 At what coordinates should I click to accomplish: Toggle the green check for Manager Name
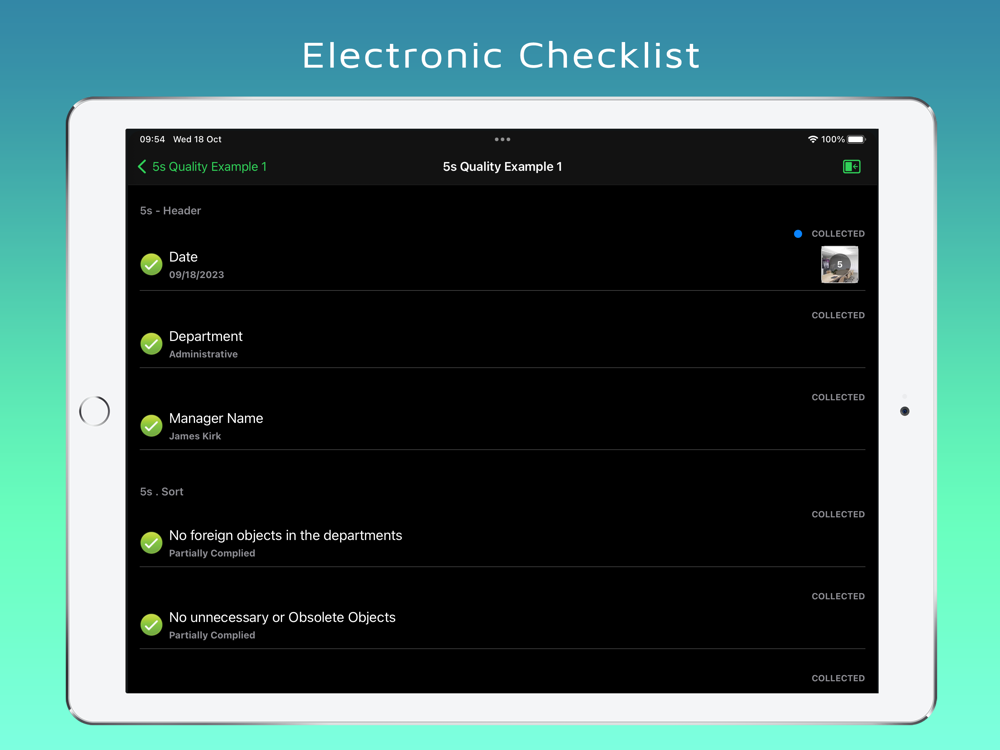[151, 425]
